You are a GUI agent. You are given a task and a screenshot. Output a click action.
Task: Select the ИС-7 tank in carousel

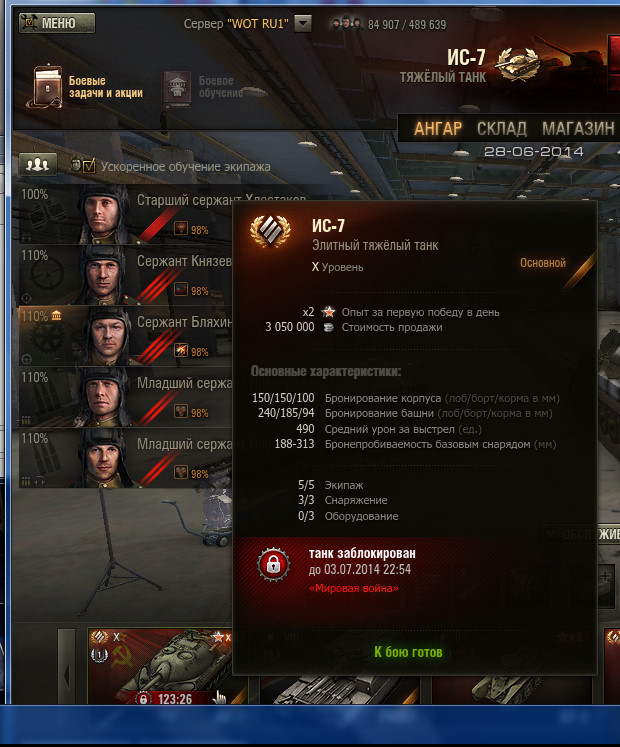point(160,667)
